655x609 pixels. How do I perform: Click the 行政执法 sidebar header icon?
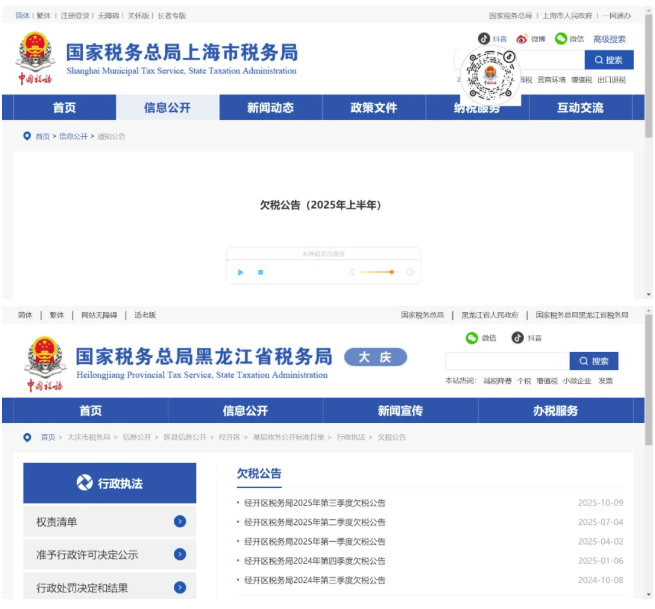tap(85, 483)
